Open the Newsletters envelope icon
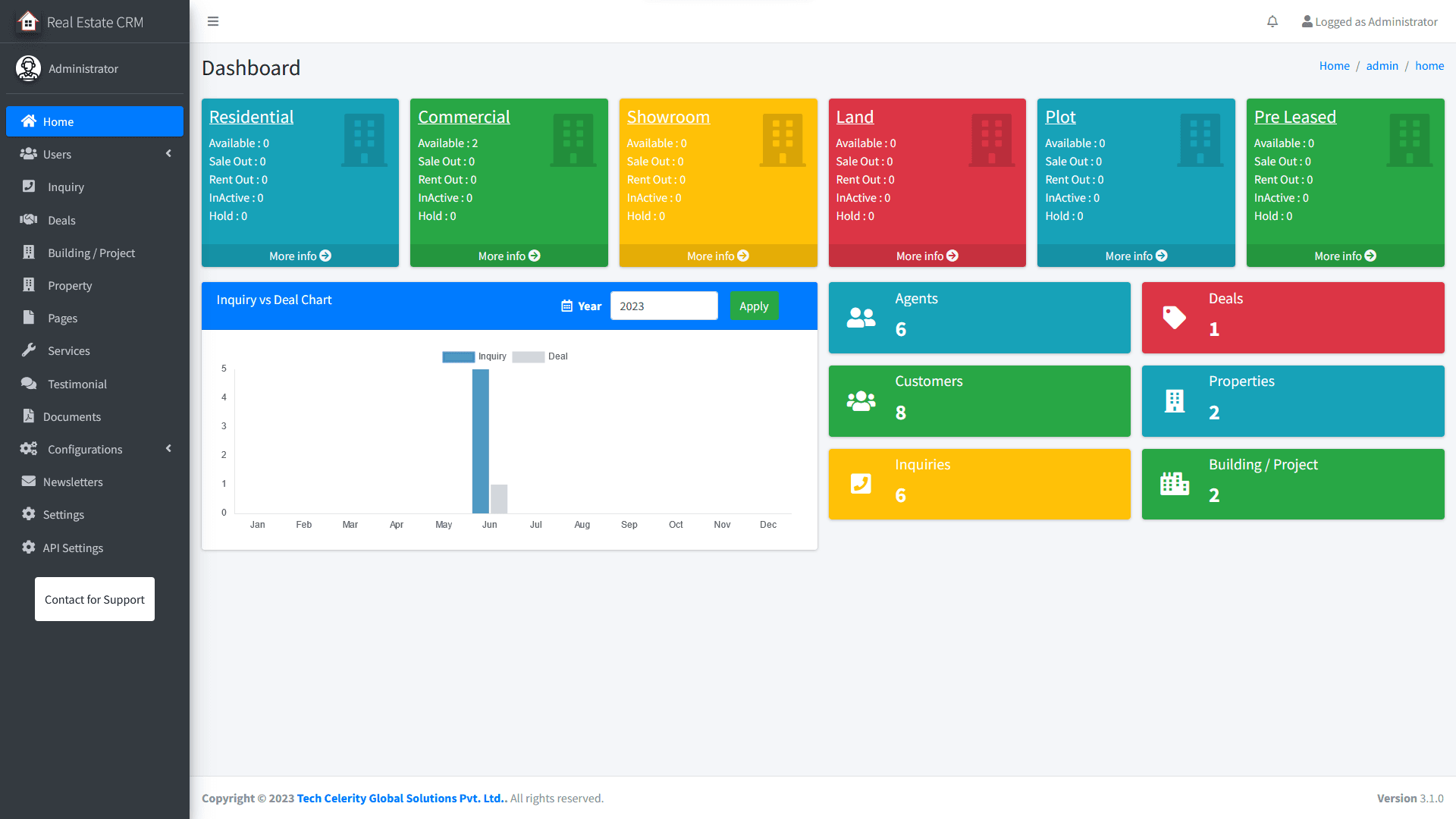The height and width of the screenshot is (819, 1456). 28,482
